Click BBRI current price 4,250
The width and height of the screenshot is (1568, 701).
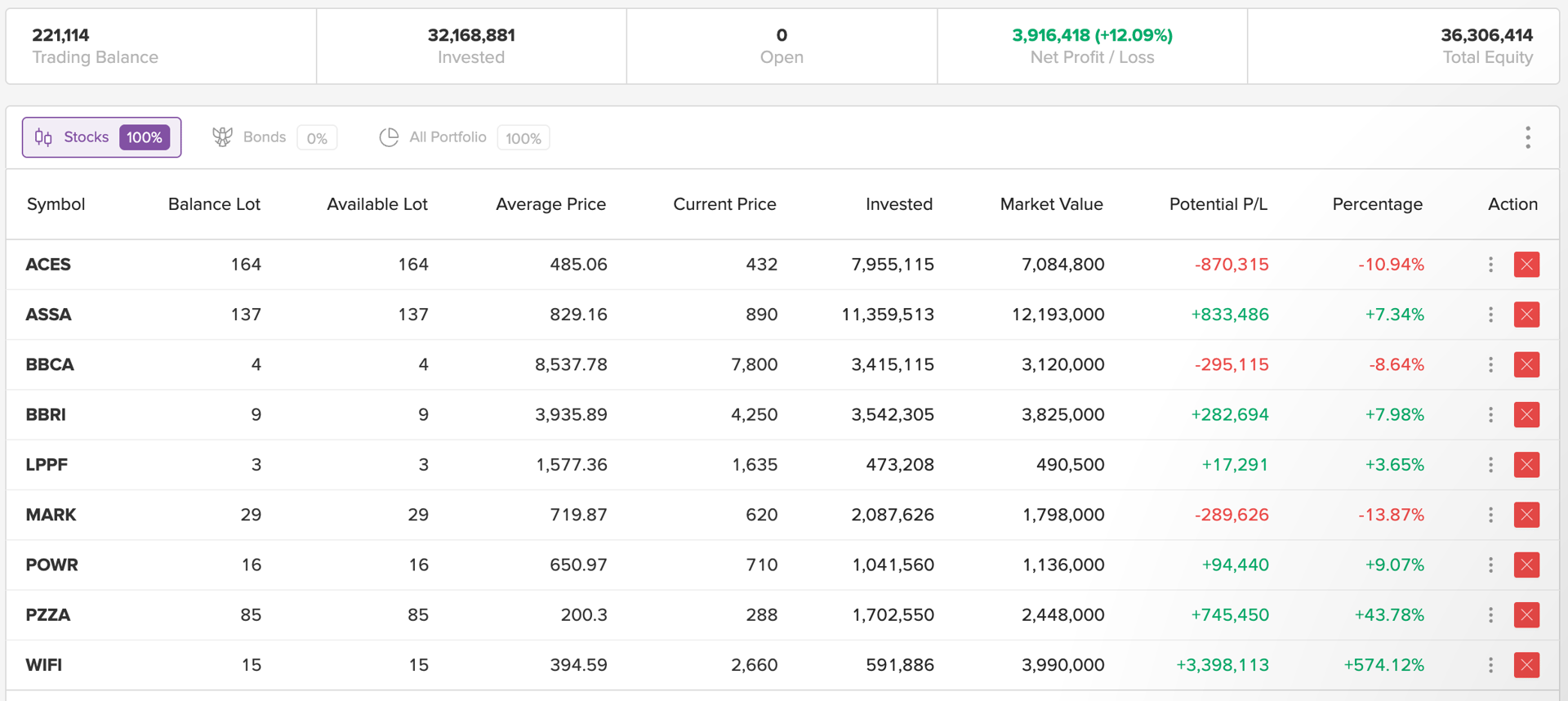tap(754, 415)
